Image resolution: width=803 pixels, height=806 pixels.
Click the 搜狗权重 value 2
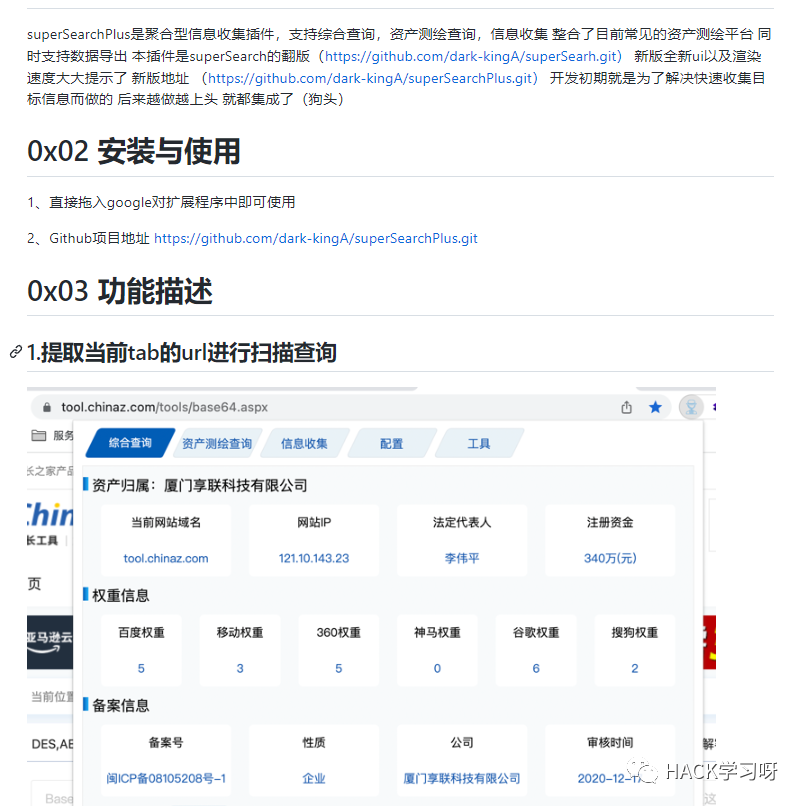(x=634, y=668)
